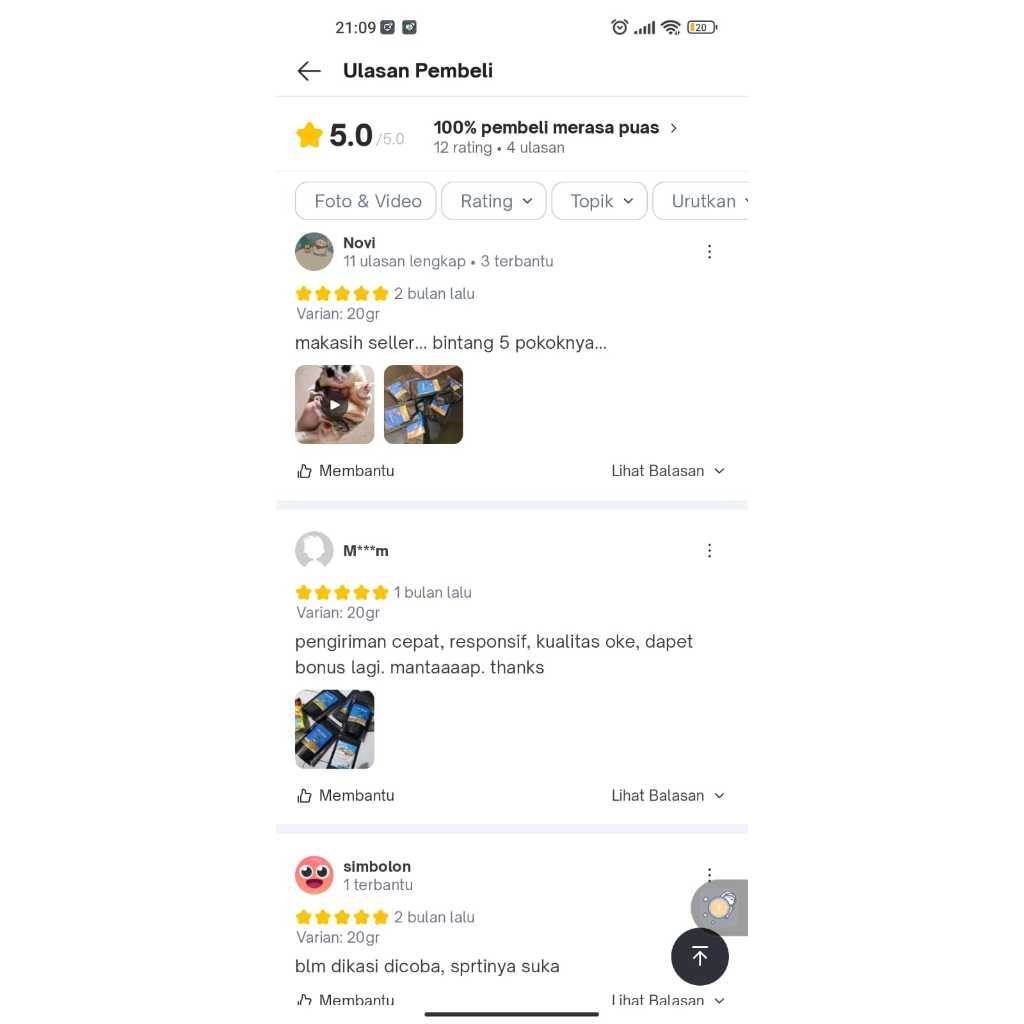Expand Lihat Balasan under Novi's review
Viewport: 1024px width, 1024px height.
tap(668, 471)
